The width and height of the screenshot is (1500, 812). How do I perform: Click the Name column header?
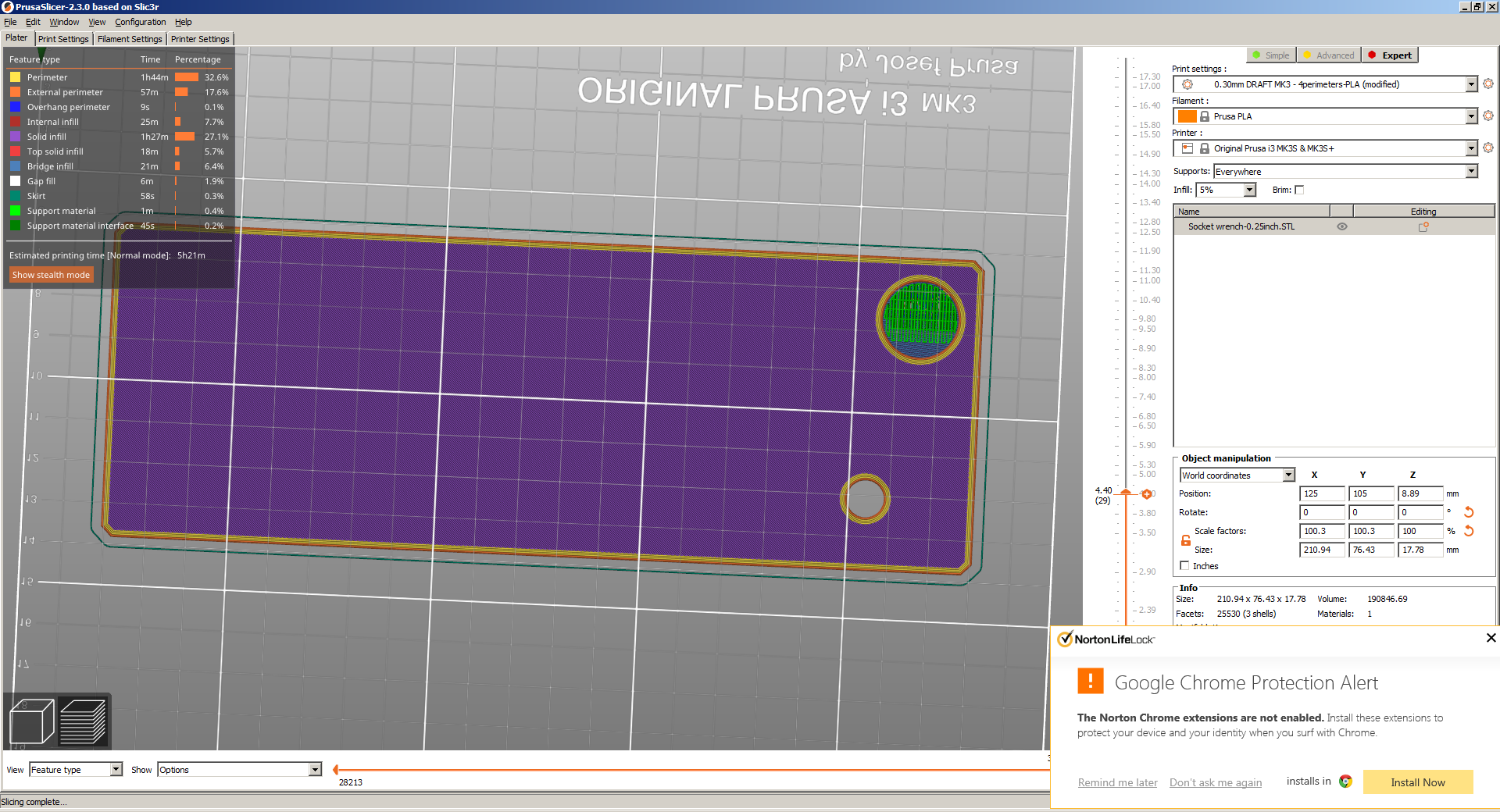pyautogui.click(x=1252, y=212)
